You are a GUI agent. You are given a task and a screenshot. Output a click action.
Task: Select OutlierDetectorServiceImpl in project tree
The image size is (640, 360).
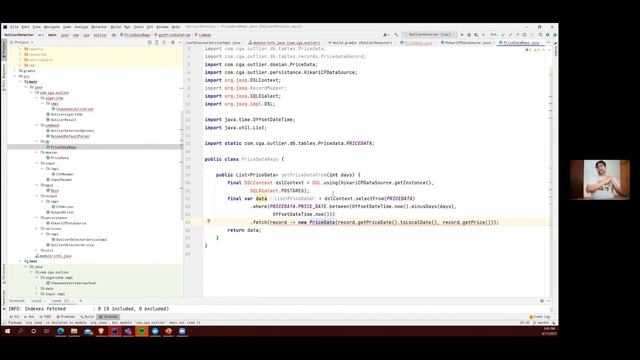81,240
